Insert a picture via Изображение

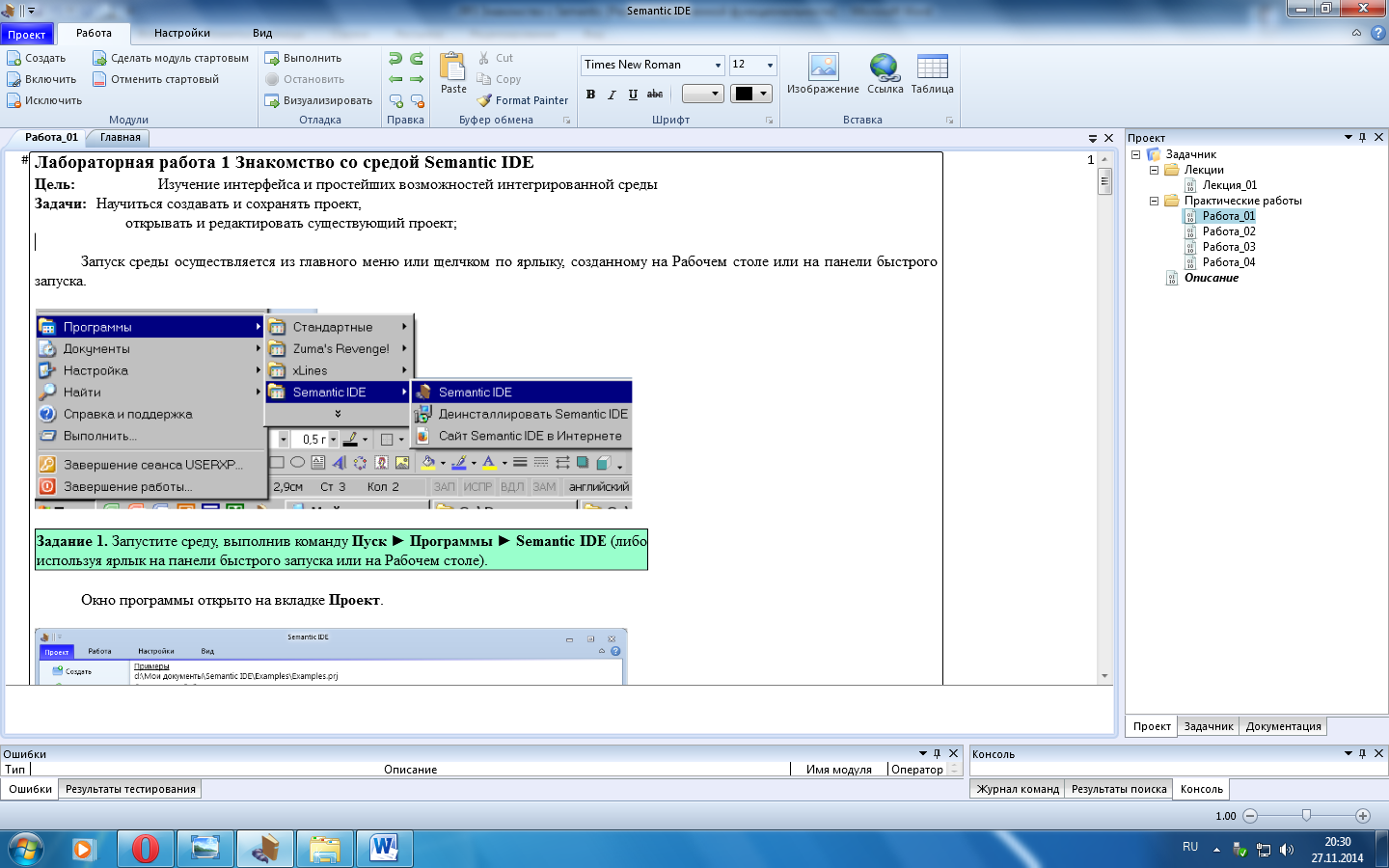[823, 73]
